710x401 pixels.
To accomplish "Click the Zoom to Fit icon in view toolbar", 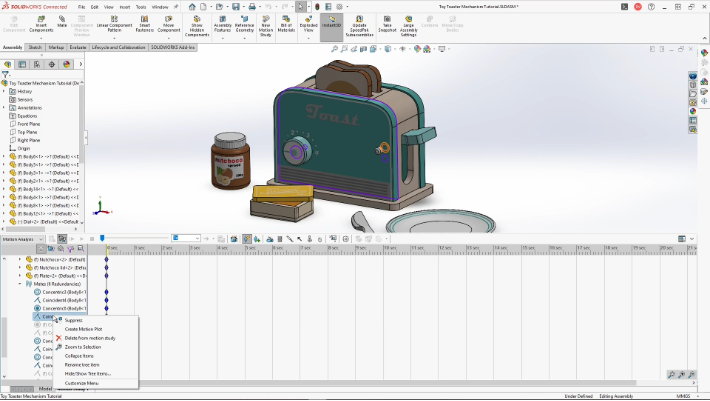I will (x=334, y=49).
